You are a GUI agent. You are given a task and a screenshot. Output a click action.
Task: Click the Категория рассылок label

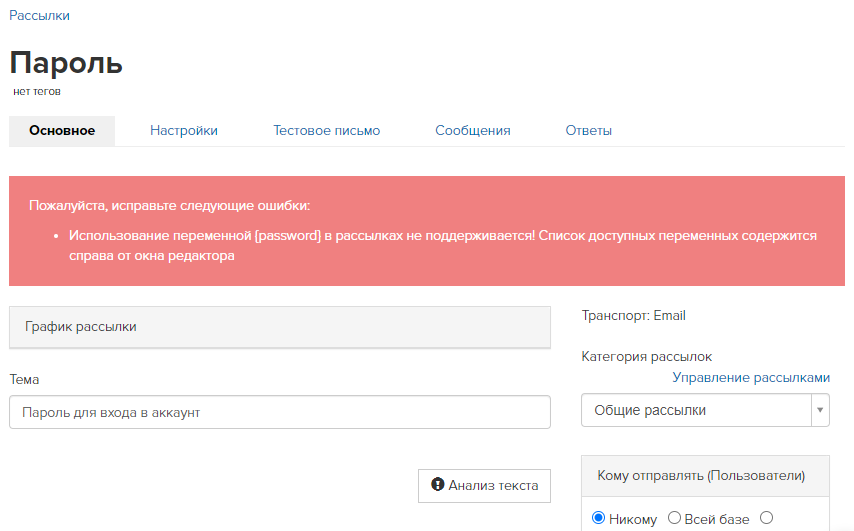coord(646,357)
